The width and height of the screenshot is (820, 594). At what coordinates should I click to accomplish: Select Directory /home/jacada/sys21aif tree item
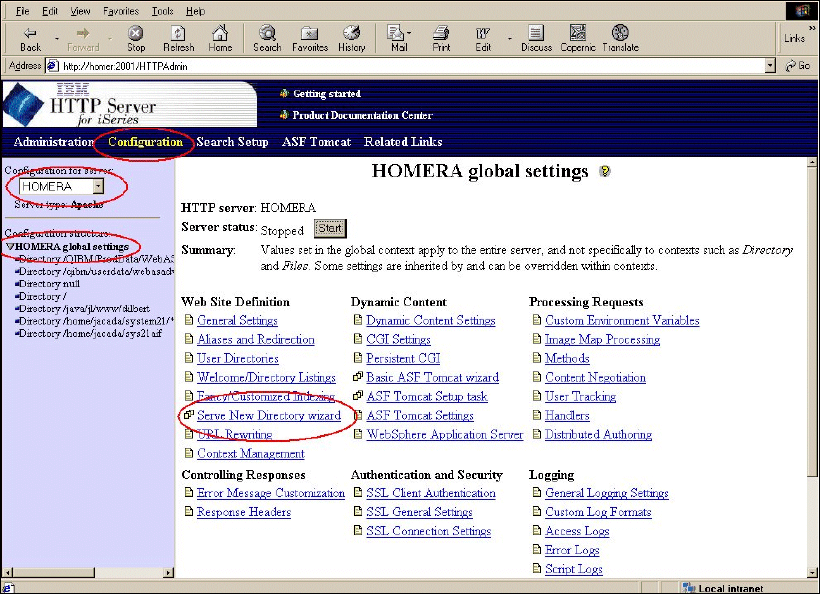click(90, 333)
